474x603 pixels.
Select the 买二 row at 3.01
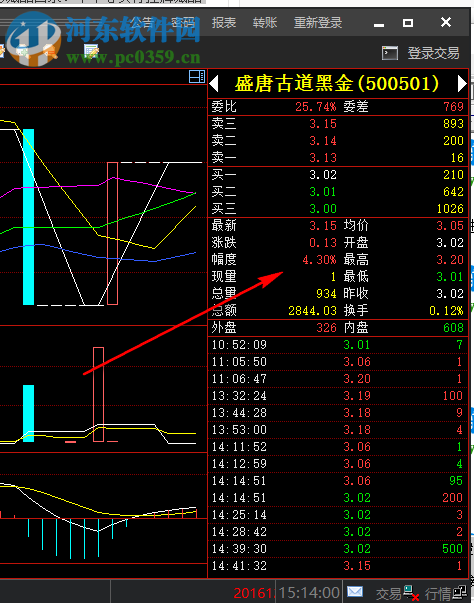(338, 192)
